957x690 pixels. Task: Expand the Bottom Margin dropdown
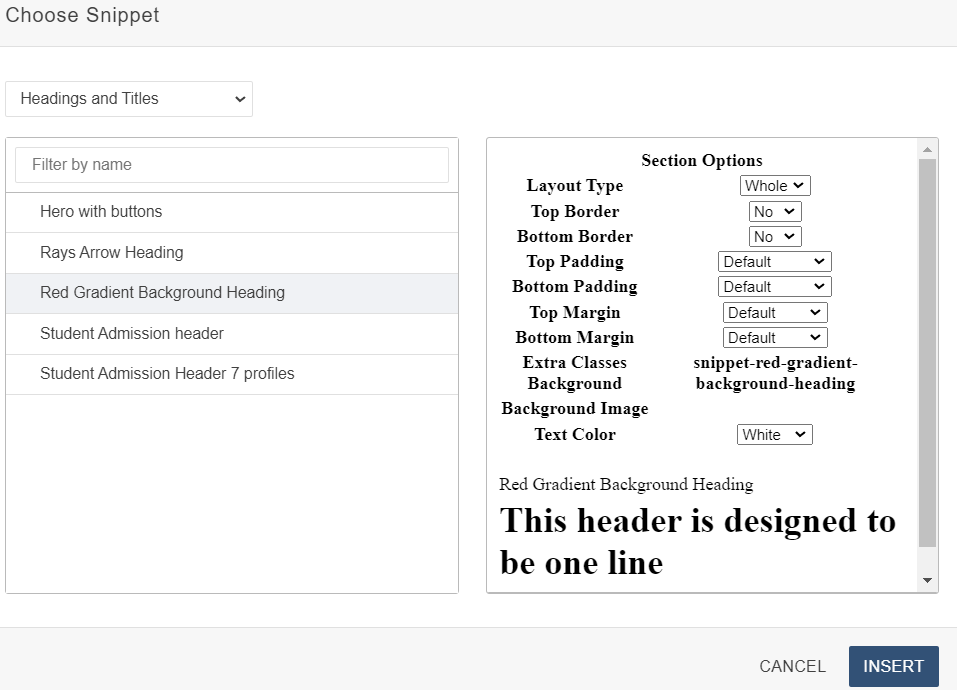(775, 338)
